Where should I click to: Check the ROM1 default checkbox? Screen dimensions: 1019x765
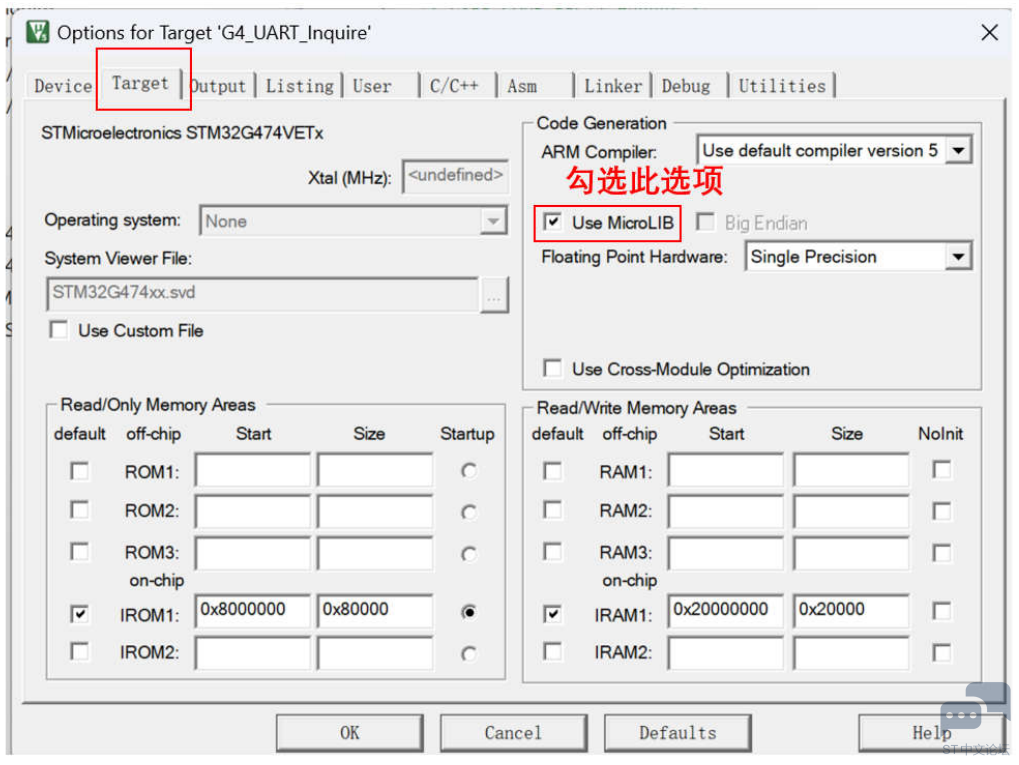[79, 471]
